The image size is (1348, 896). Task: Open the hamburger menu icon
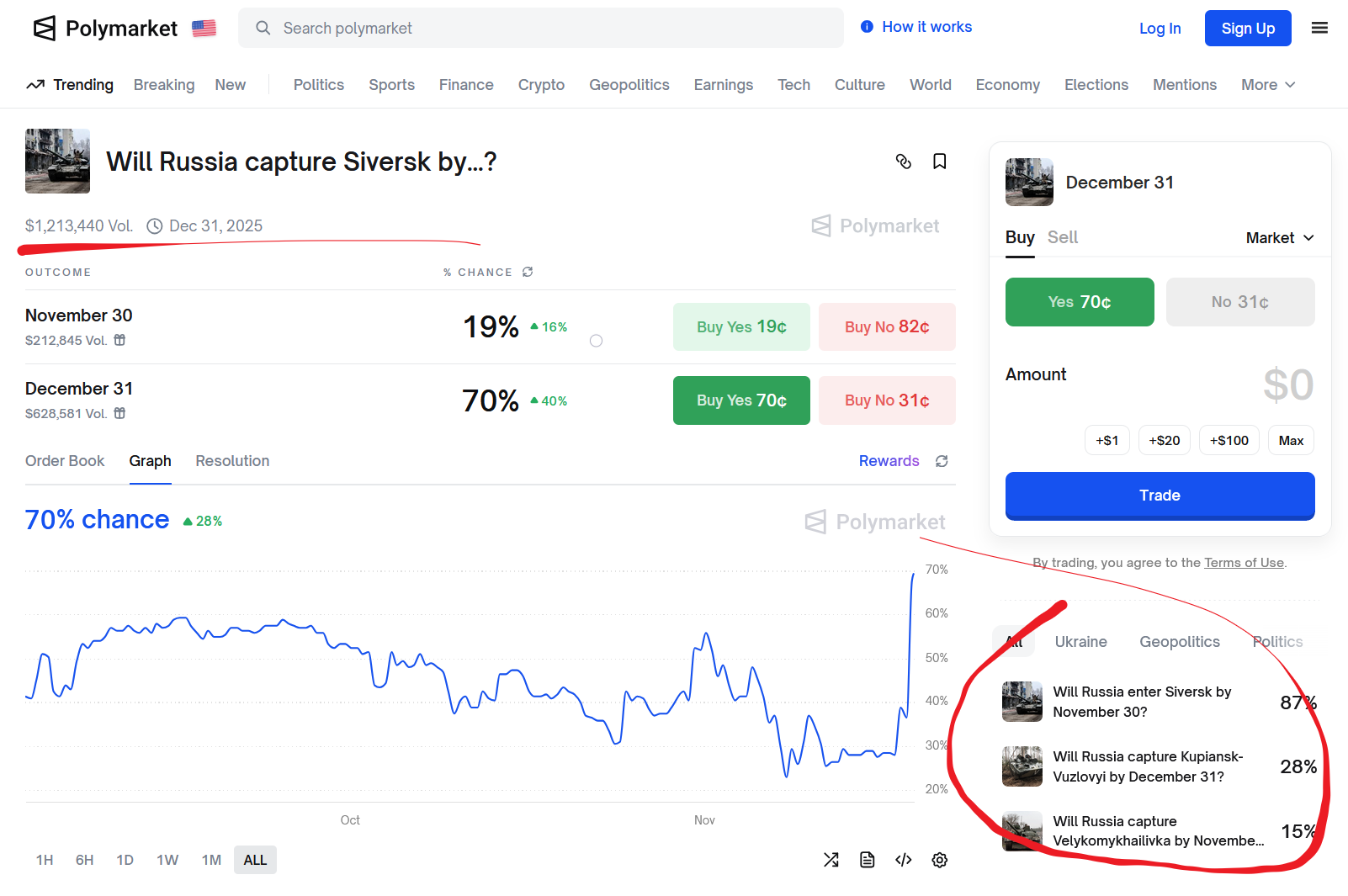click(x=1319, y=28)
